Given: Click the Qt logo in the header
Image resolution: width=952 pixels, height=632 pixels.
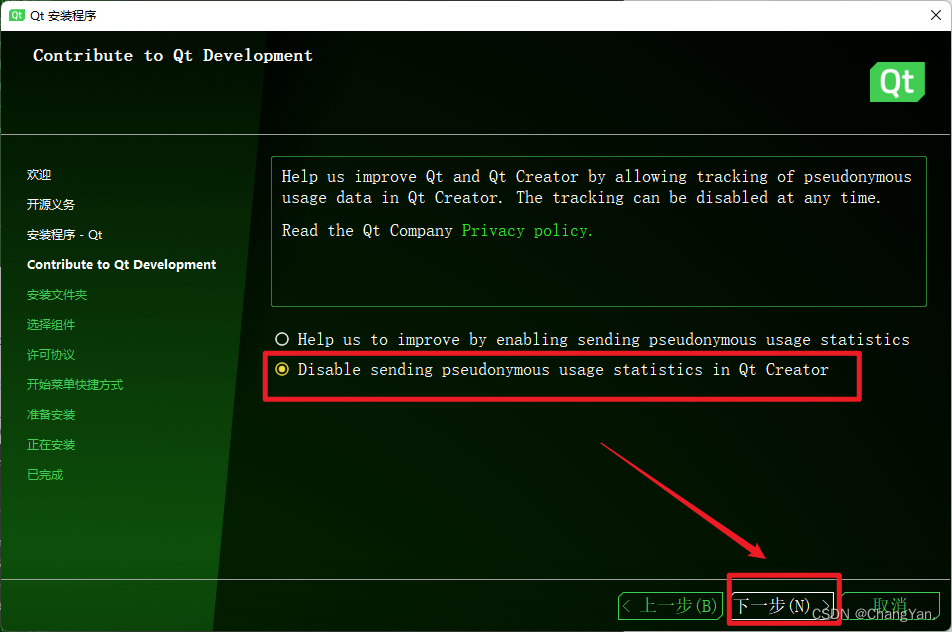Looking at the screenshot, I should (897, 82).
